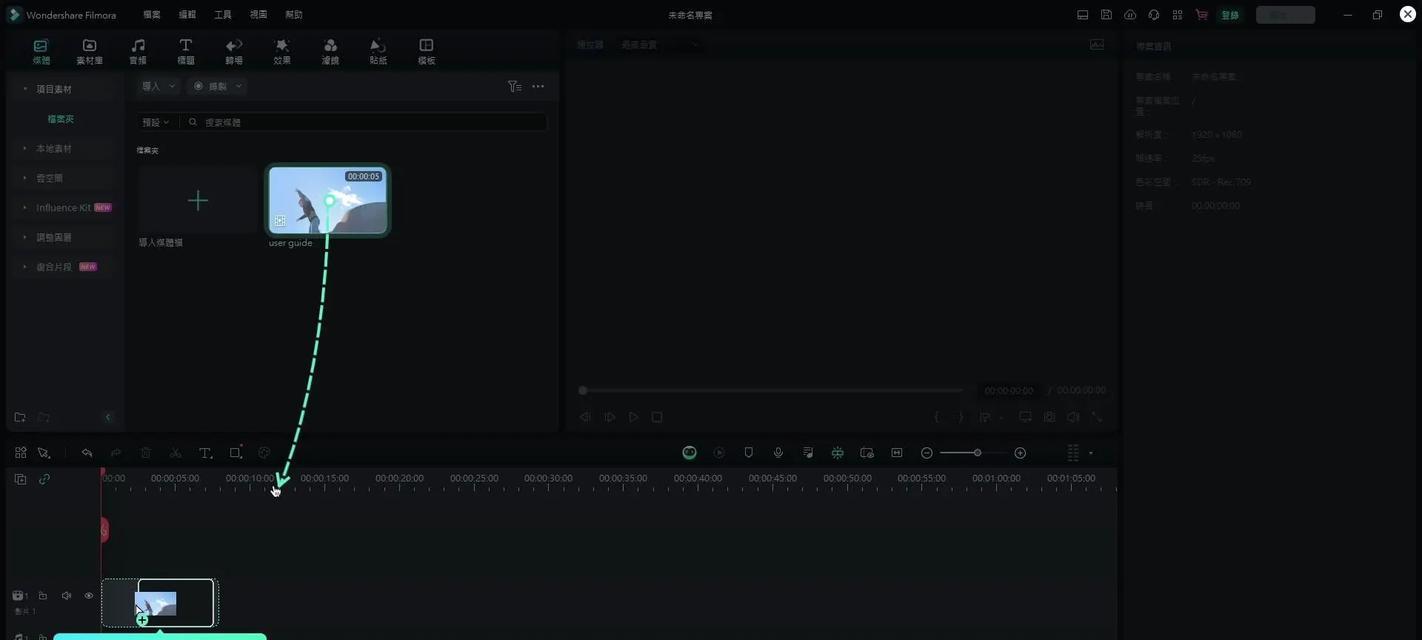Screen dimensions: 1422x640
Task: Open the 濾鏡 filters tab
Action: pyautogui.click(x=330, y=52)
